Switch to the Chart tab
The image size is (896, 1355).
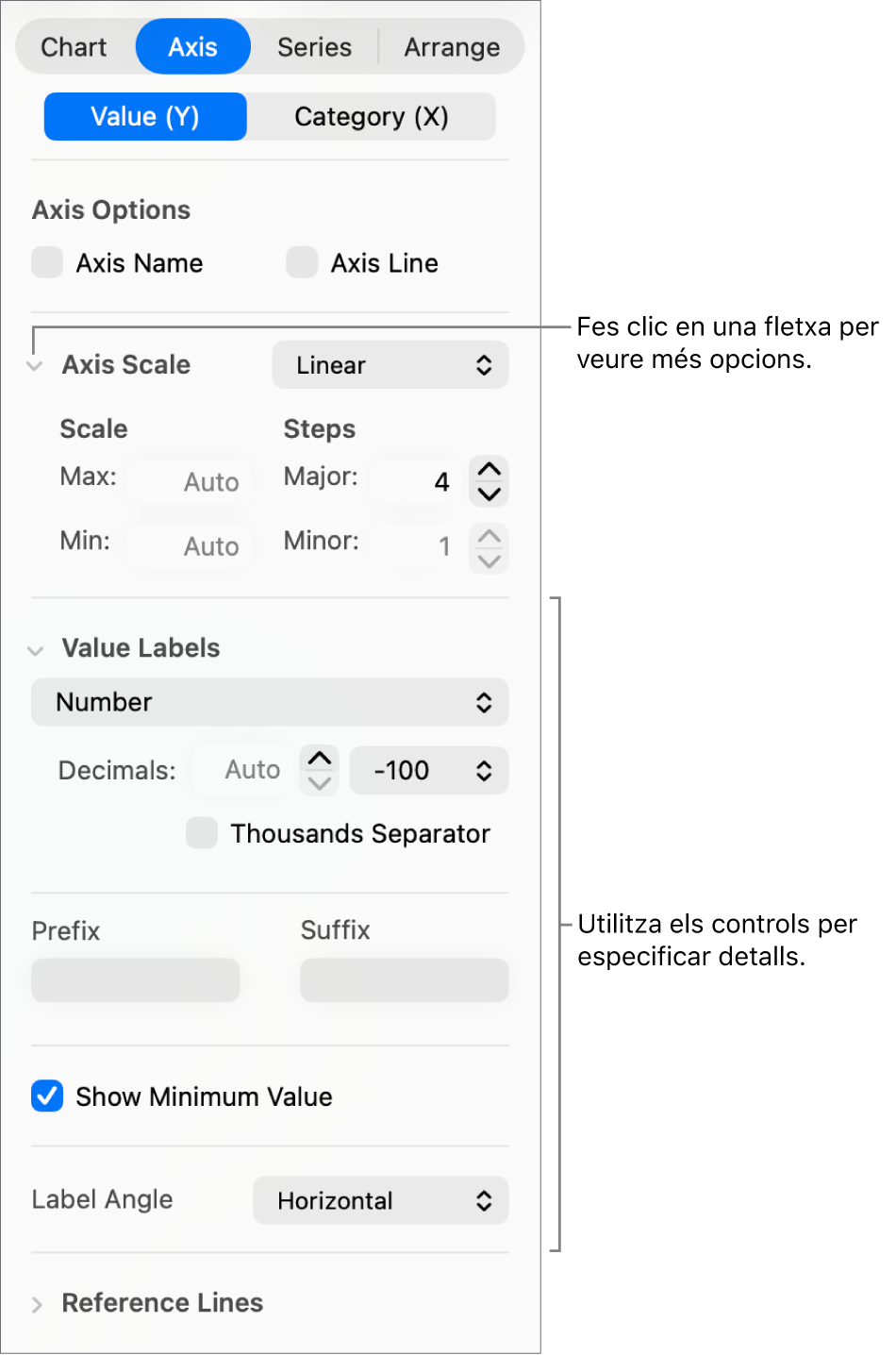(74, 46)
